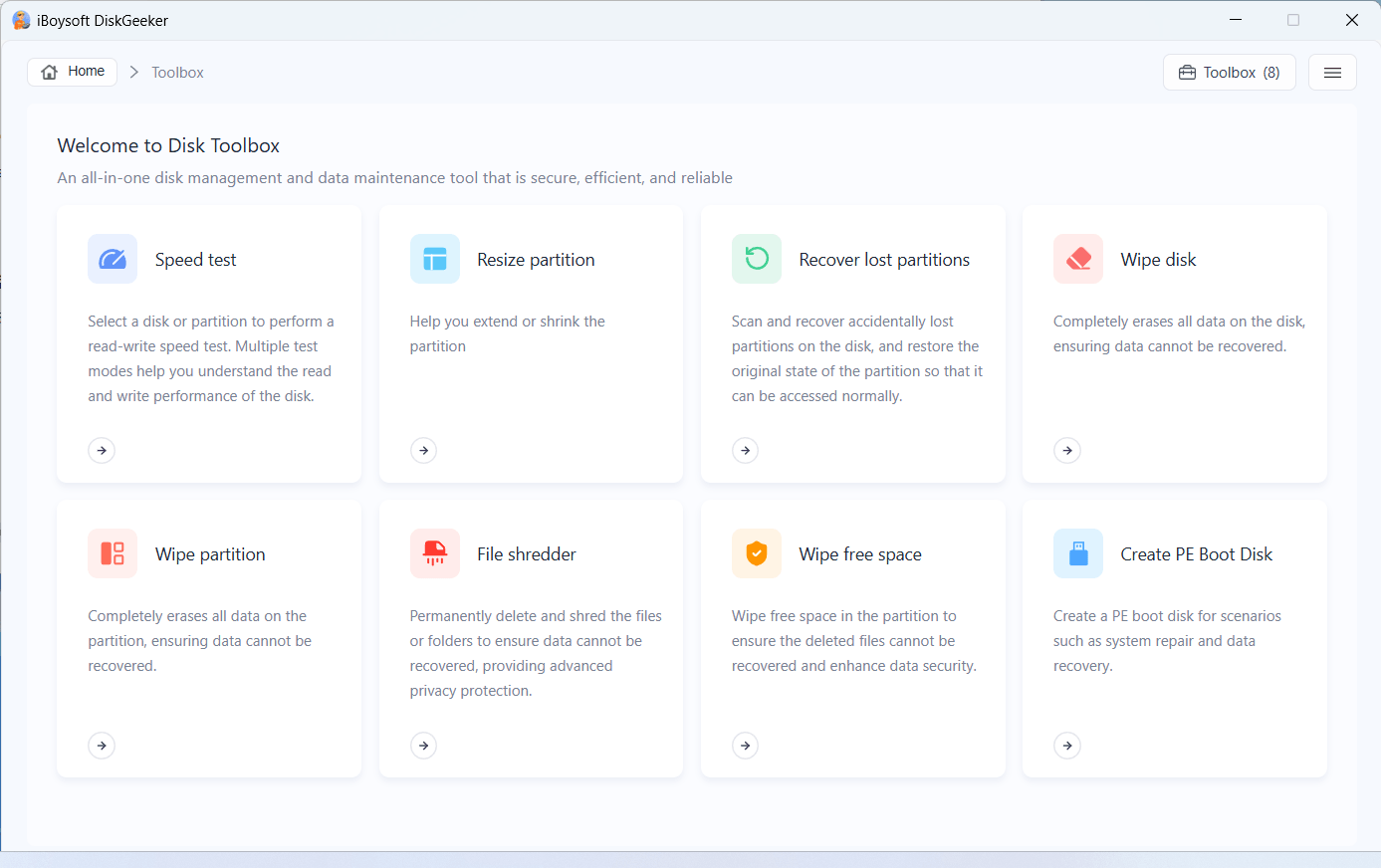Click the Wipe free space shield icon
The height and width of the screenshot is (868, 1381).
coord(757,553)
